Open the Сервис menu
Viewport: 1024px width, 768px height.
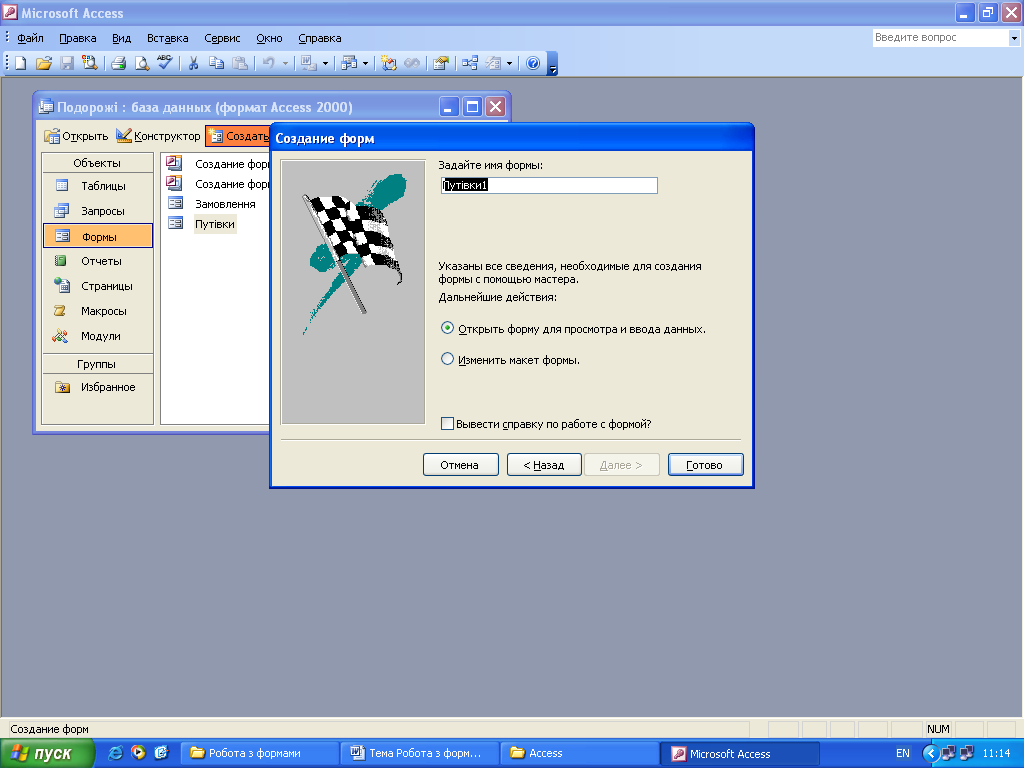[x=222, y=38]
